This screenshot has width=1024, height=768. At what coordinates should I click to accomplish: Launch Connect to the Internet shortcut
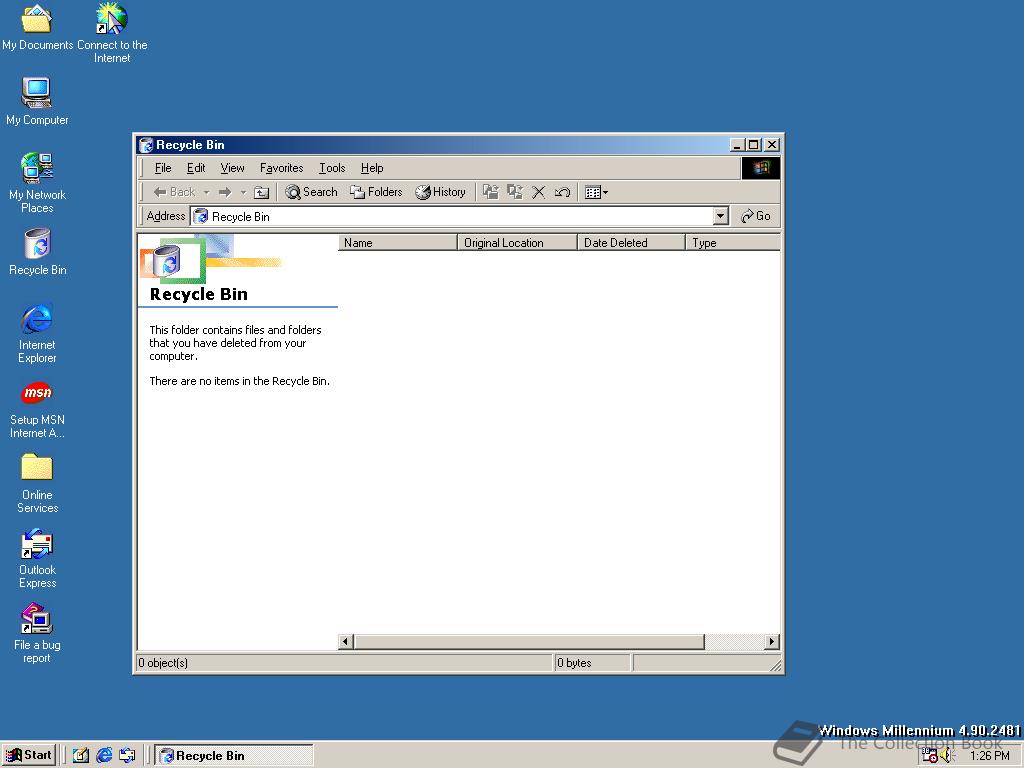[x=112, y=33]
